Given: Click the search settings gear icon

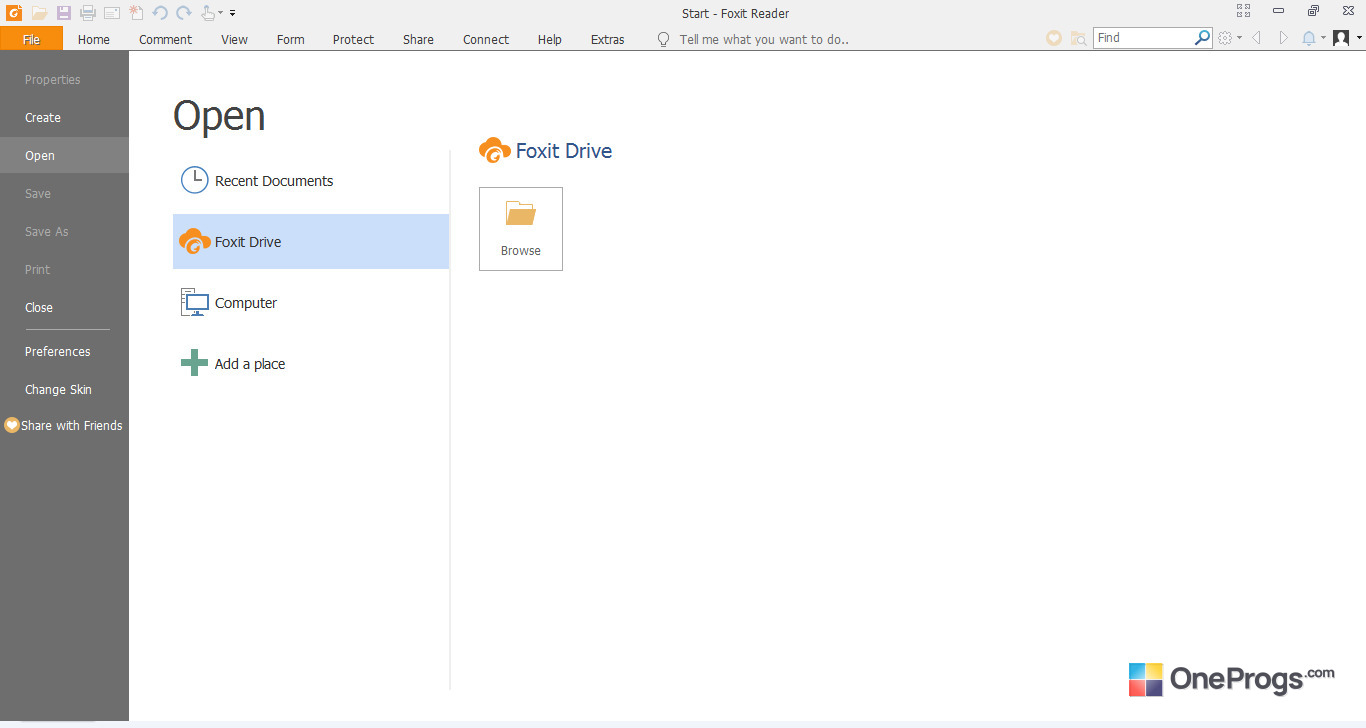Looking at the screenshot, I should tap(1226, 38).
